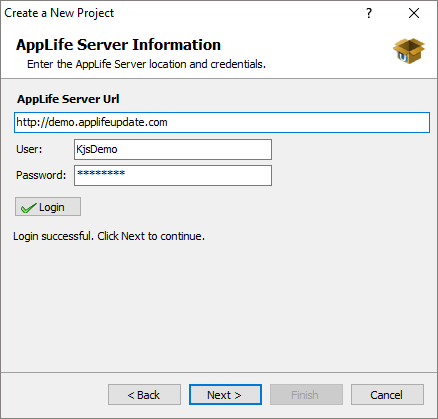
Task: Click the 'Create a New Project' title bar
Action: point(59,13)
